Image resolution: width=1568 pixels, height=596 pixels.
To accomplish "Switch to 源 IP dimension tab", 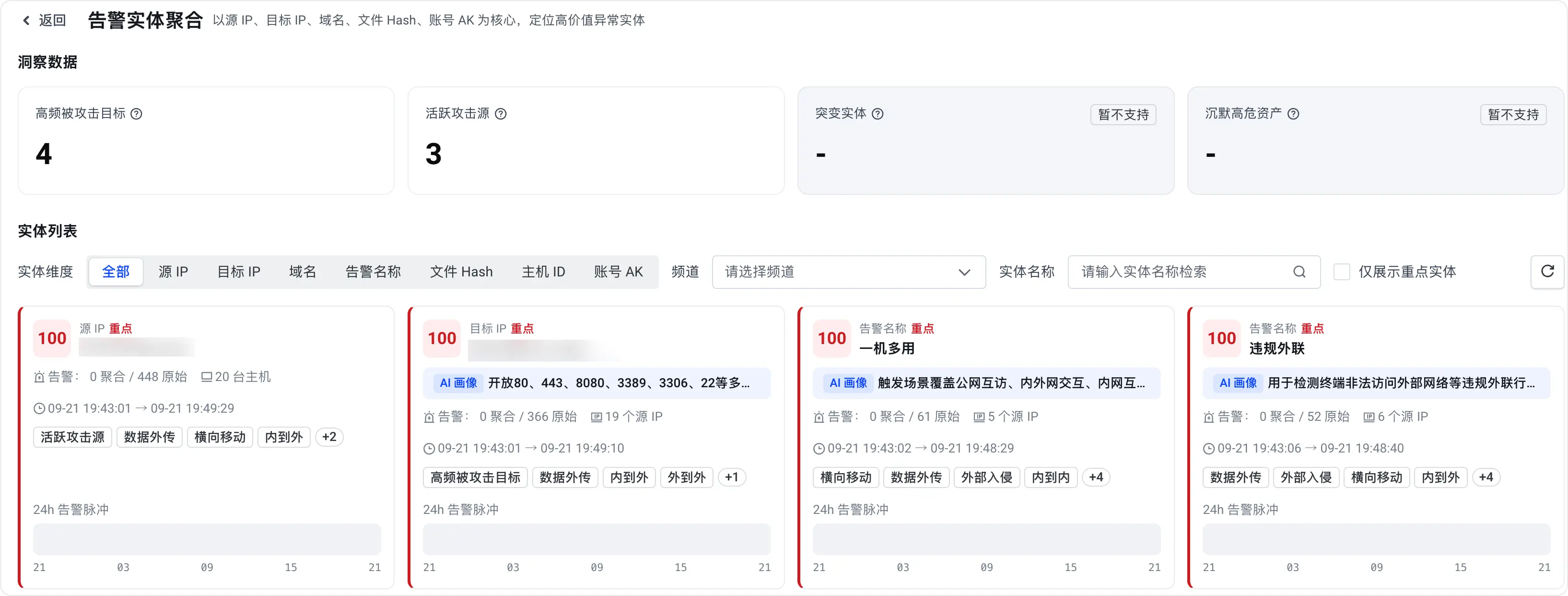I will 174,272.
